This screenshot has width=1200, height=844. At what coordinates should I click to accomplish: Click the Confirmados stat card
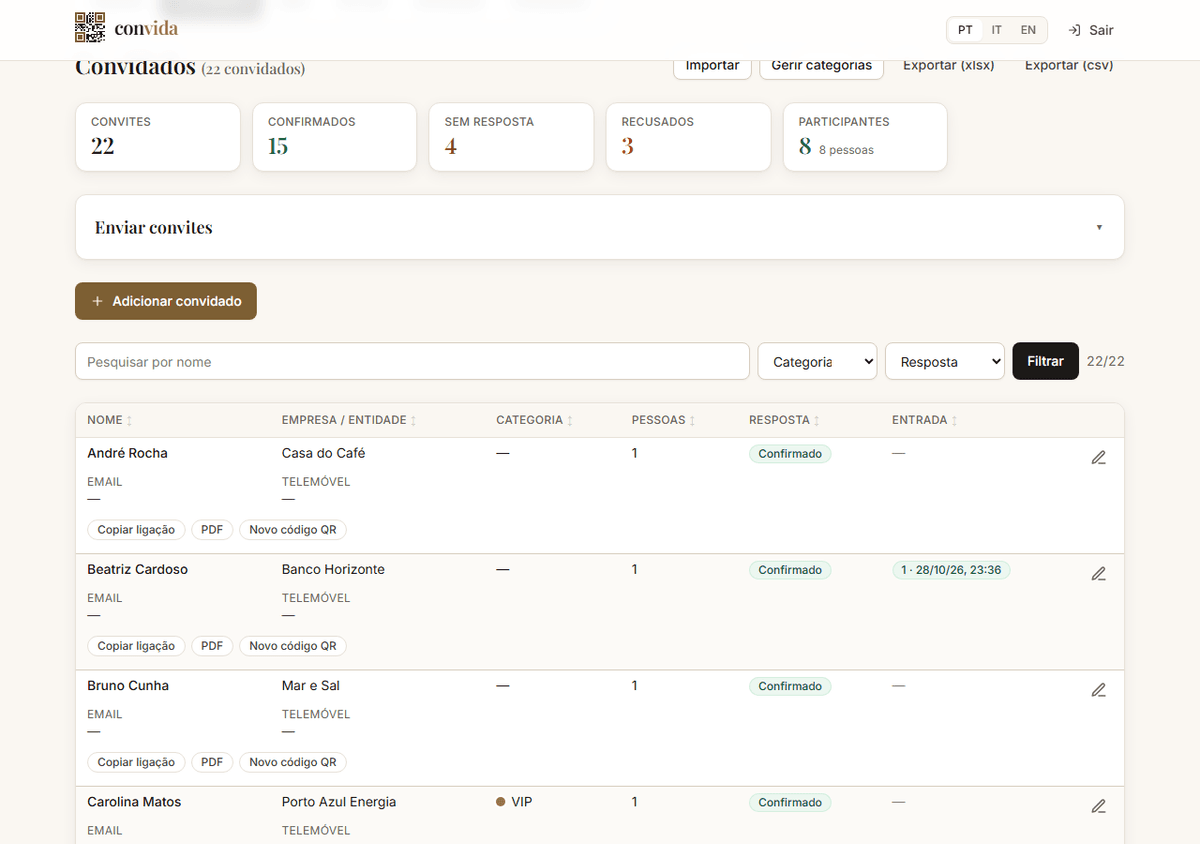tap(334, 137)
